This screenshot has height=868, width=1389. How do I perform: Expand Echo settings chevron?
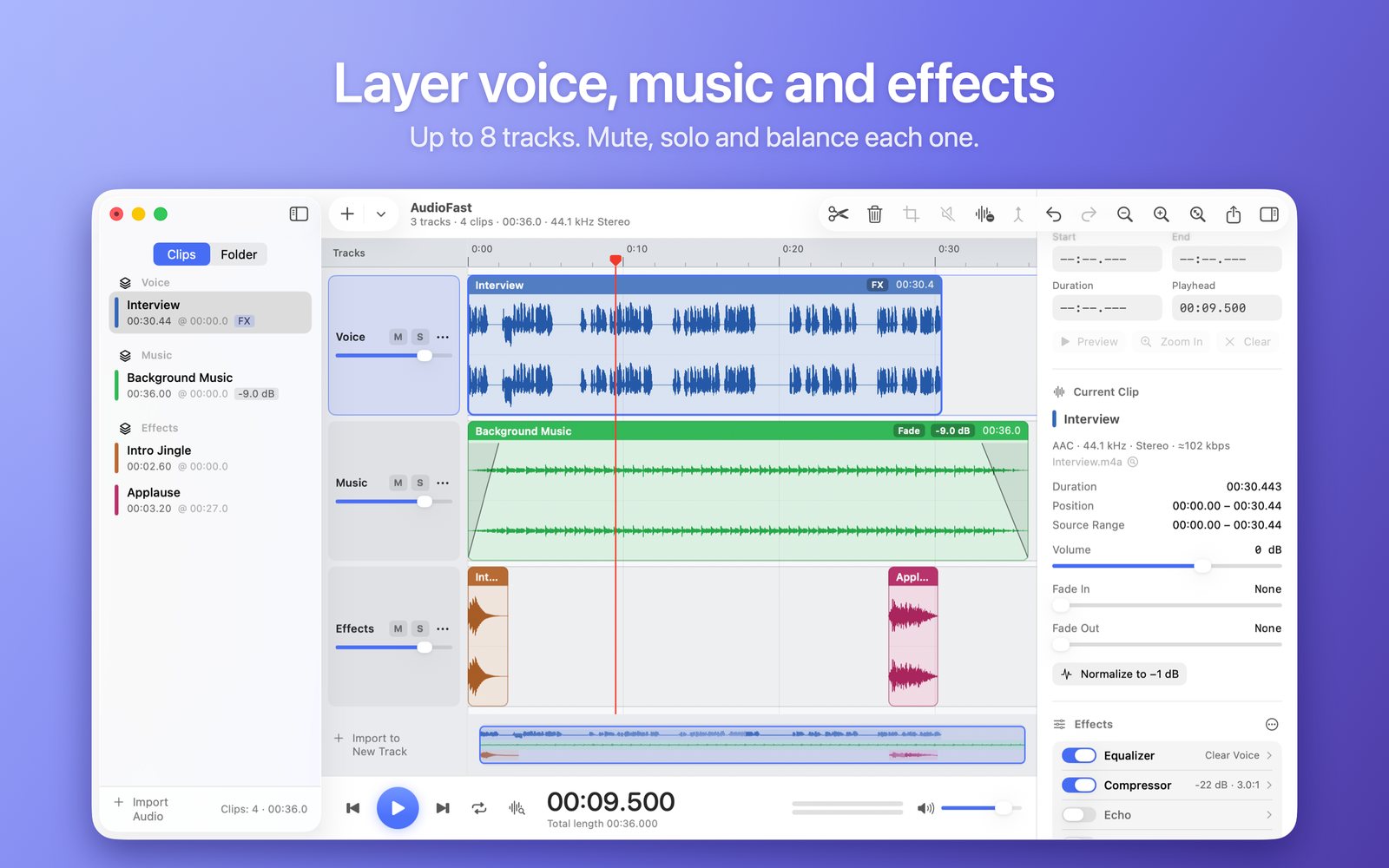(1269, 815)
